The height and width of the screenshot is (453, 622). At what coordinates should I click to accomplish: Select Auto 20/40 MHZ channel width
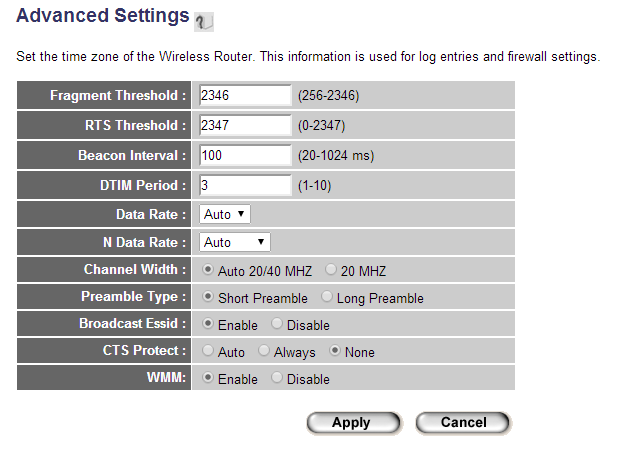pyautogui.click(x=208, y=270)
